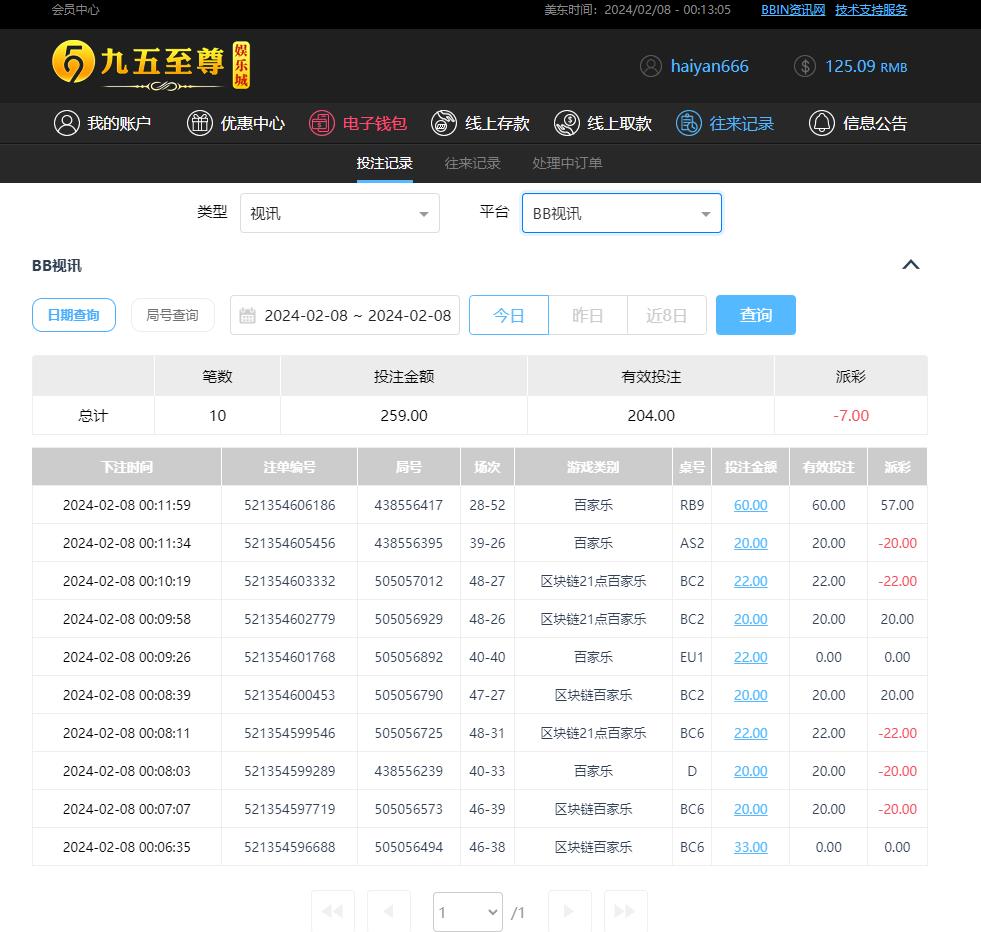Open the 平台 dropdown showing BB视讯
Screen dimensions: 981x932
tap(621, 213)
